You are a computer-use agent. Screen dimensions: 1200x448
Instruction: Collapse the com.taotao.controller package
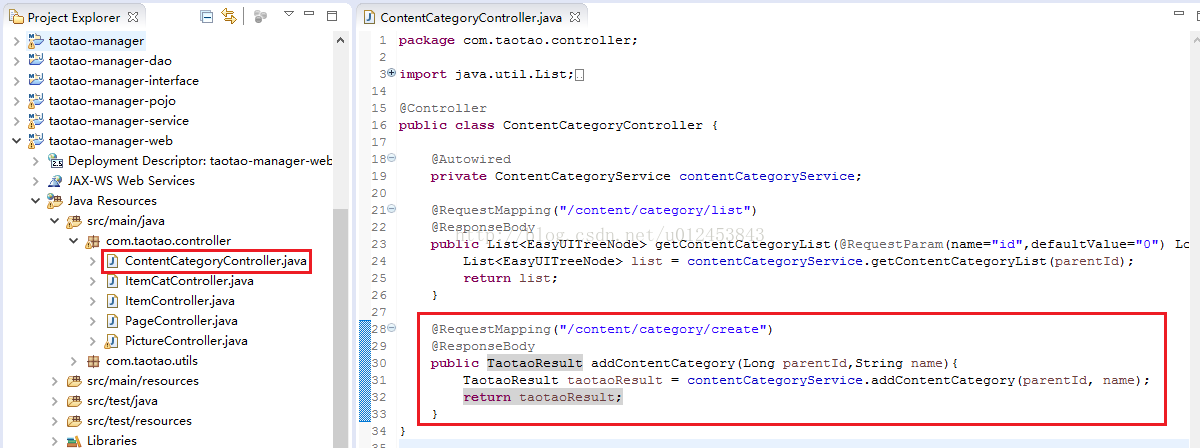(74, 241)
